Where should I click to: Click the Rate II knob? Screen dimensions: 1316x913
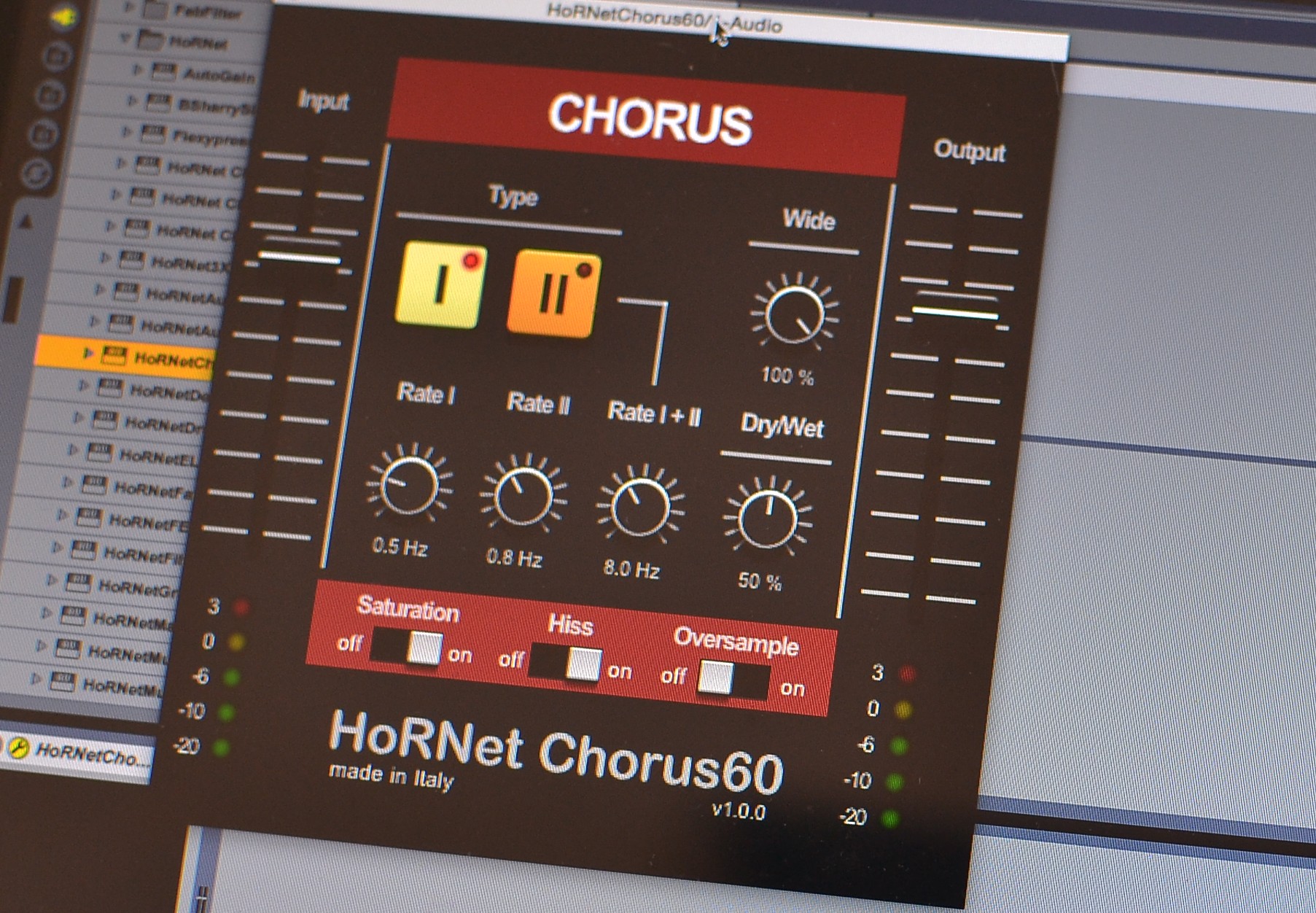[523, 496]
